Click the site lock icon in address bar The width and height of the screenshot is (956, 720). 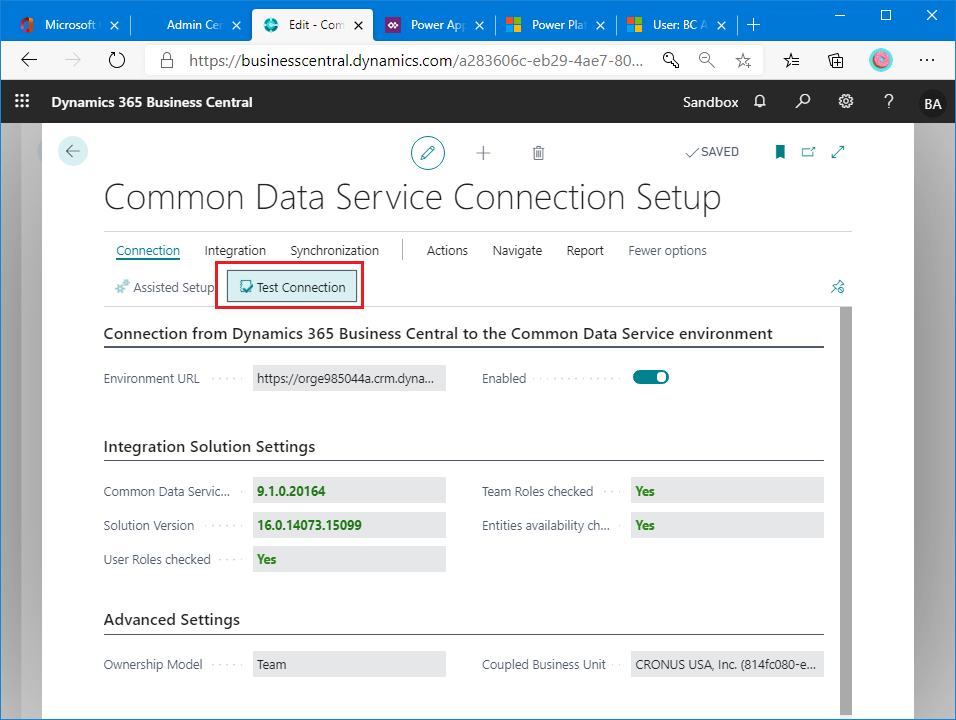(166, 60)
